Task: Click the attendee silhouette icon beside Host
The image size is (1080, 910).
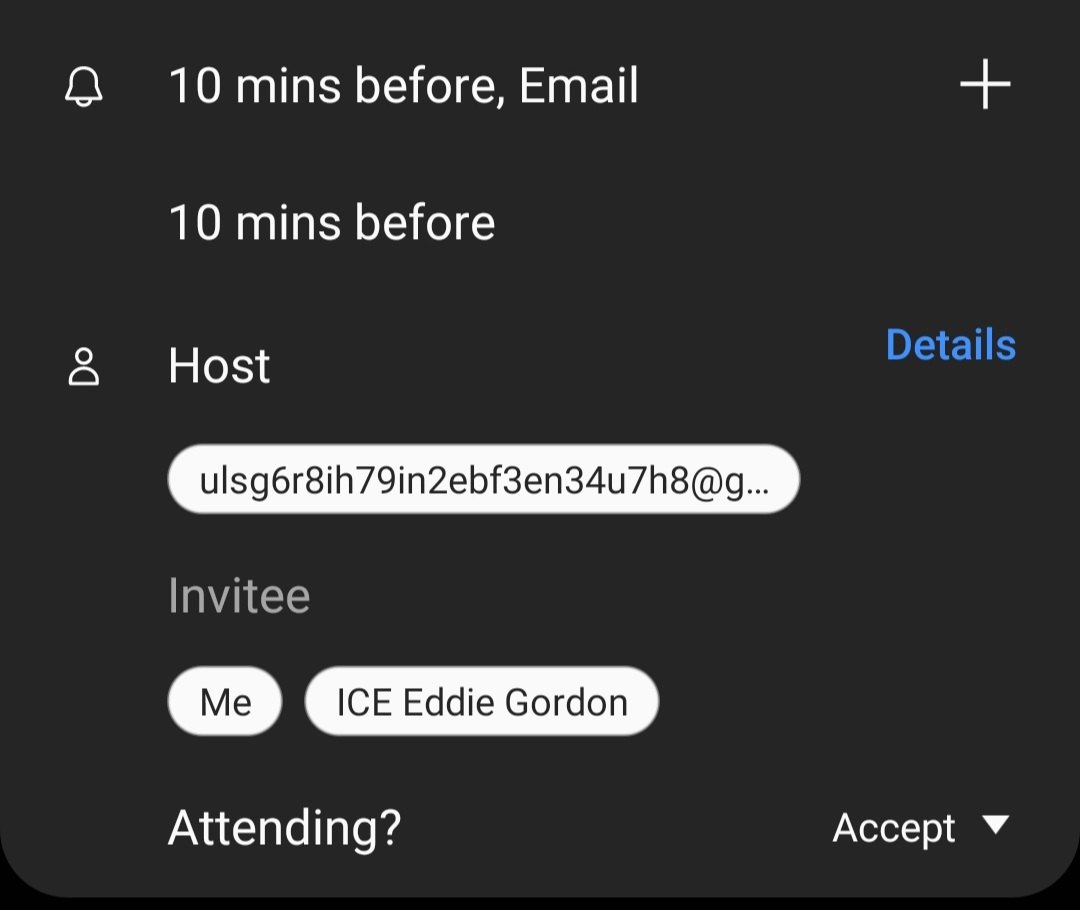Action: pos(85,365)
